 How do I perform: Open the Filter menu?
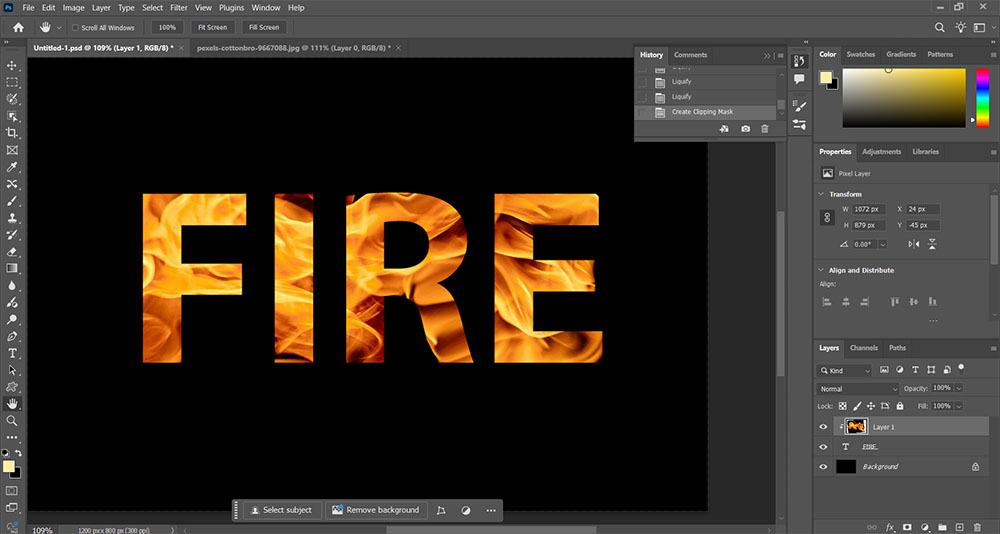pos(179,8)
